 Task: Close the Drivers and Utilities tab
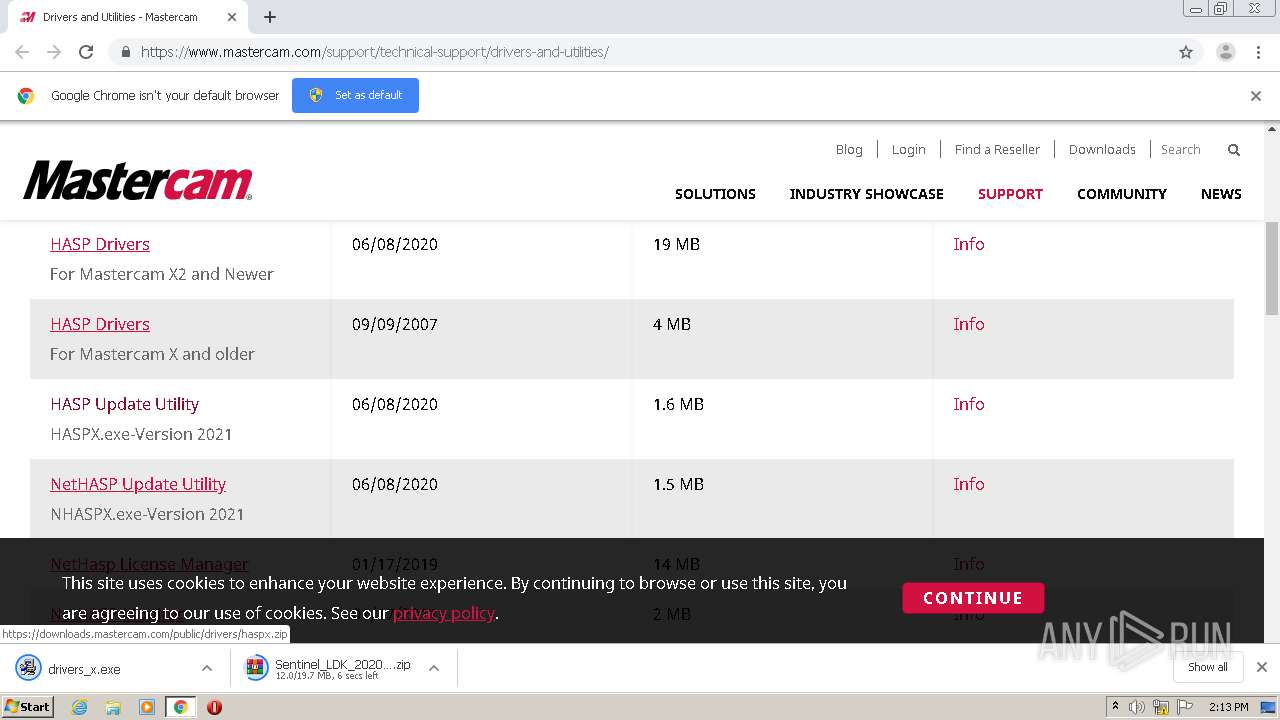[232, 17]
